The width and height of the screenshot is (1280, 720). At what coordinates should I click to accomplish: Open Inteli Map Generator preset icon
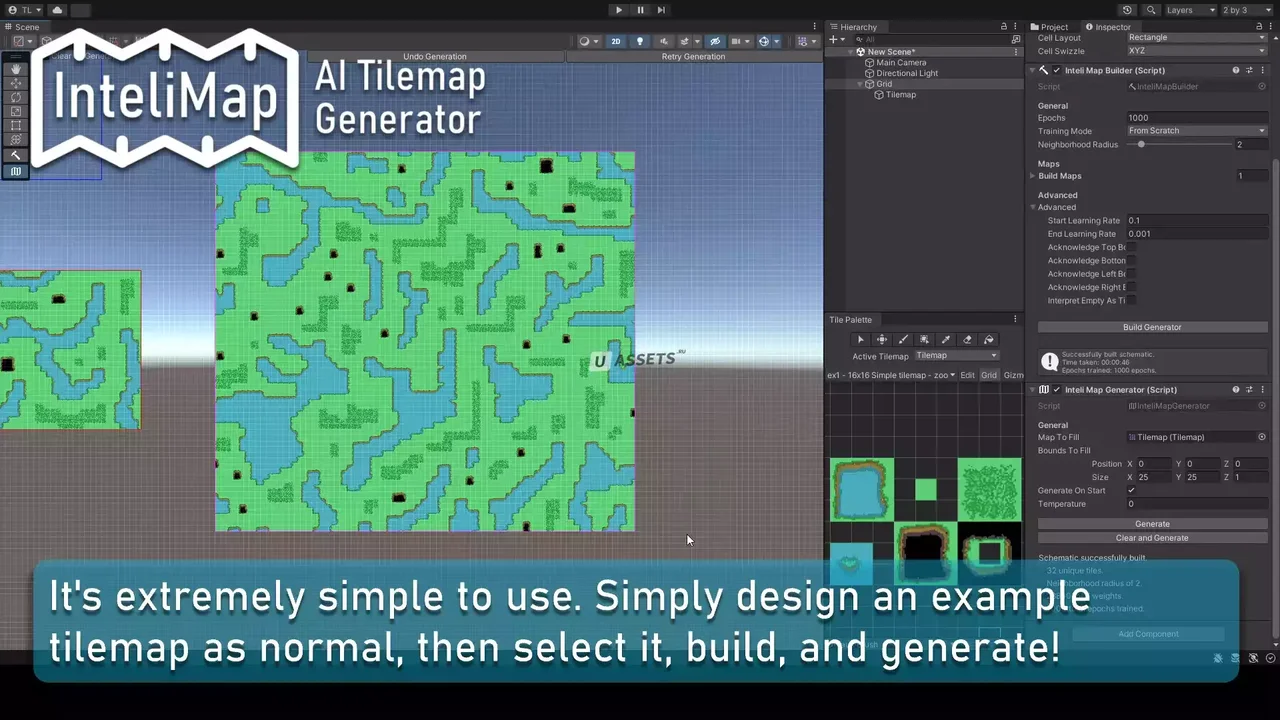[1249, 390]
